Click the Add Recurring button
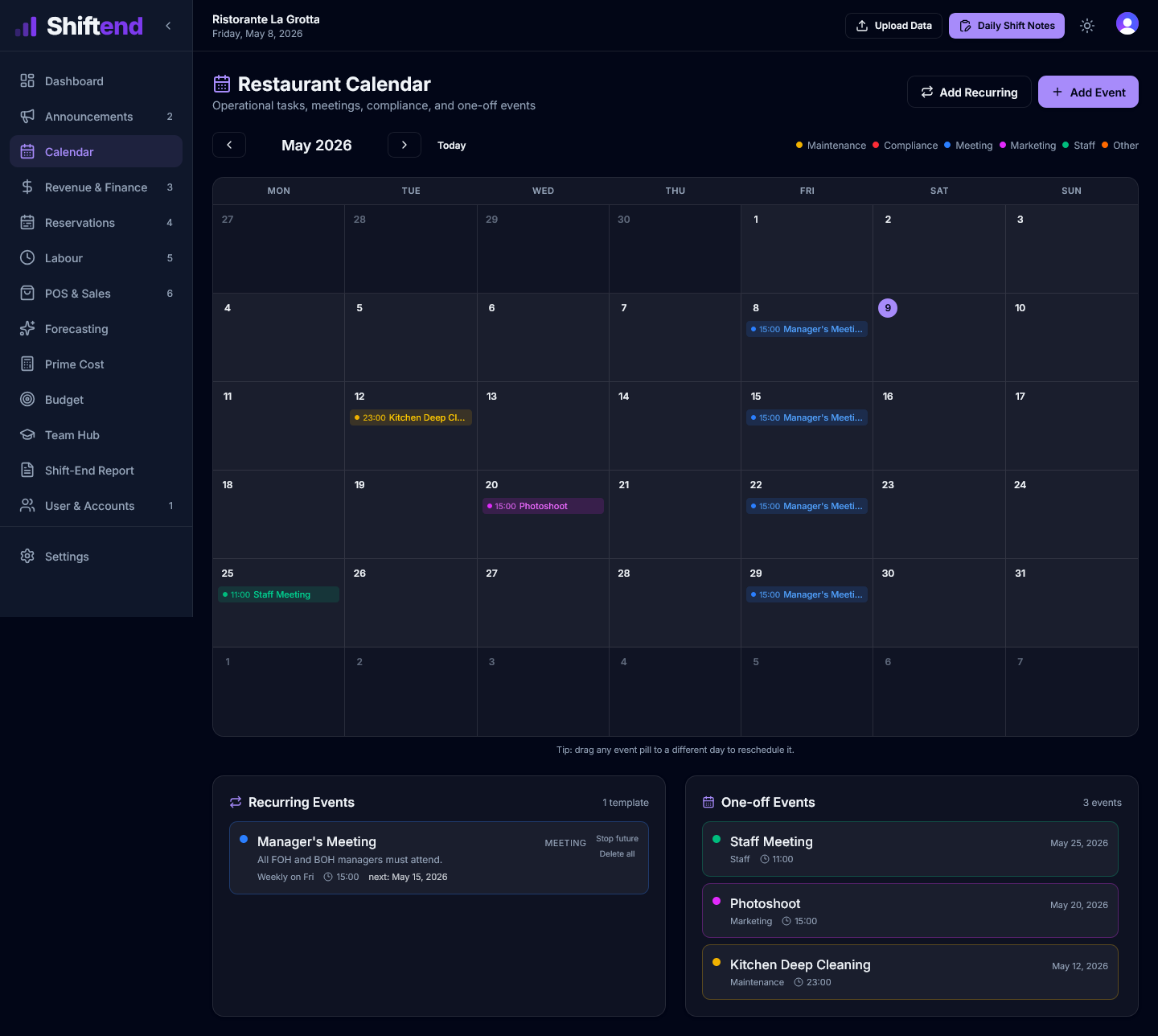1158x1036 pixels. click(969, 92)
